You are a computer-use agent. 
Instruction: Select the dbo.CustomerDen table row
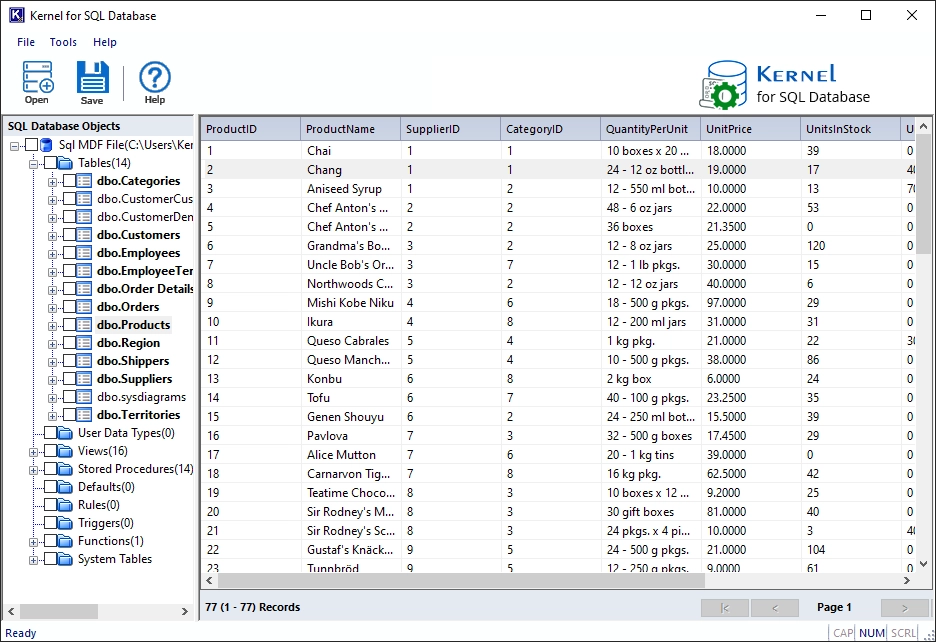(144, 217)
